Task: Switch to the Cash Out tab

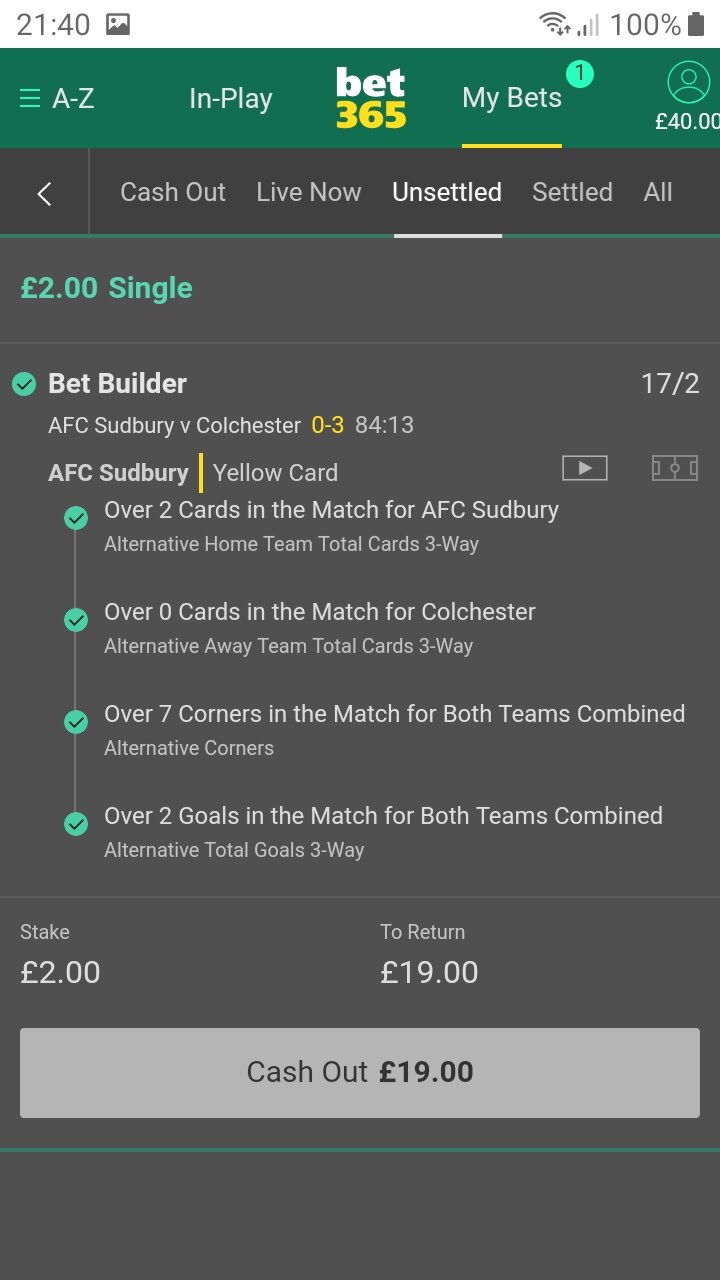Action: point(173,192)
